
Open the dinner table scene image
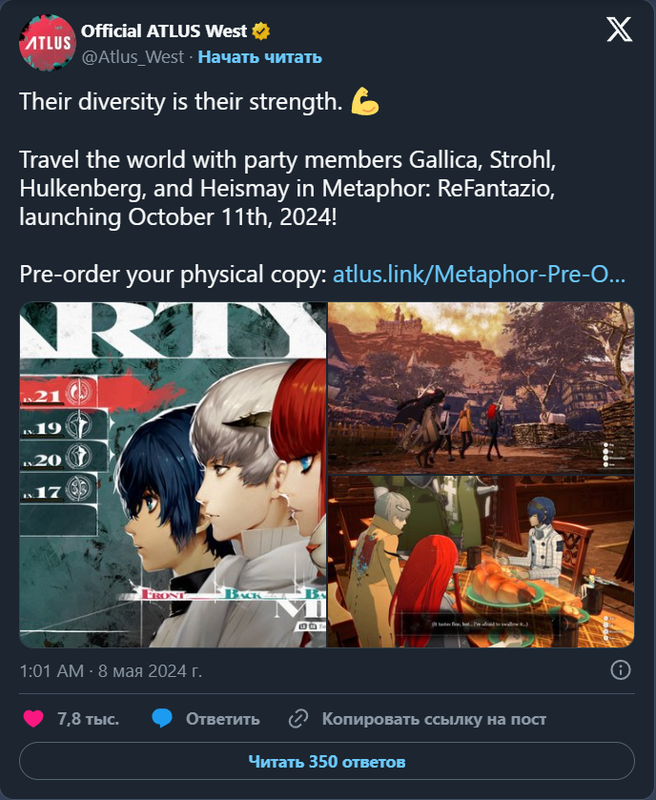coord(481,562)
